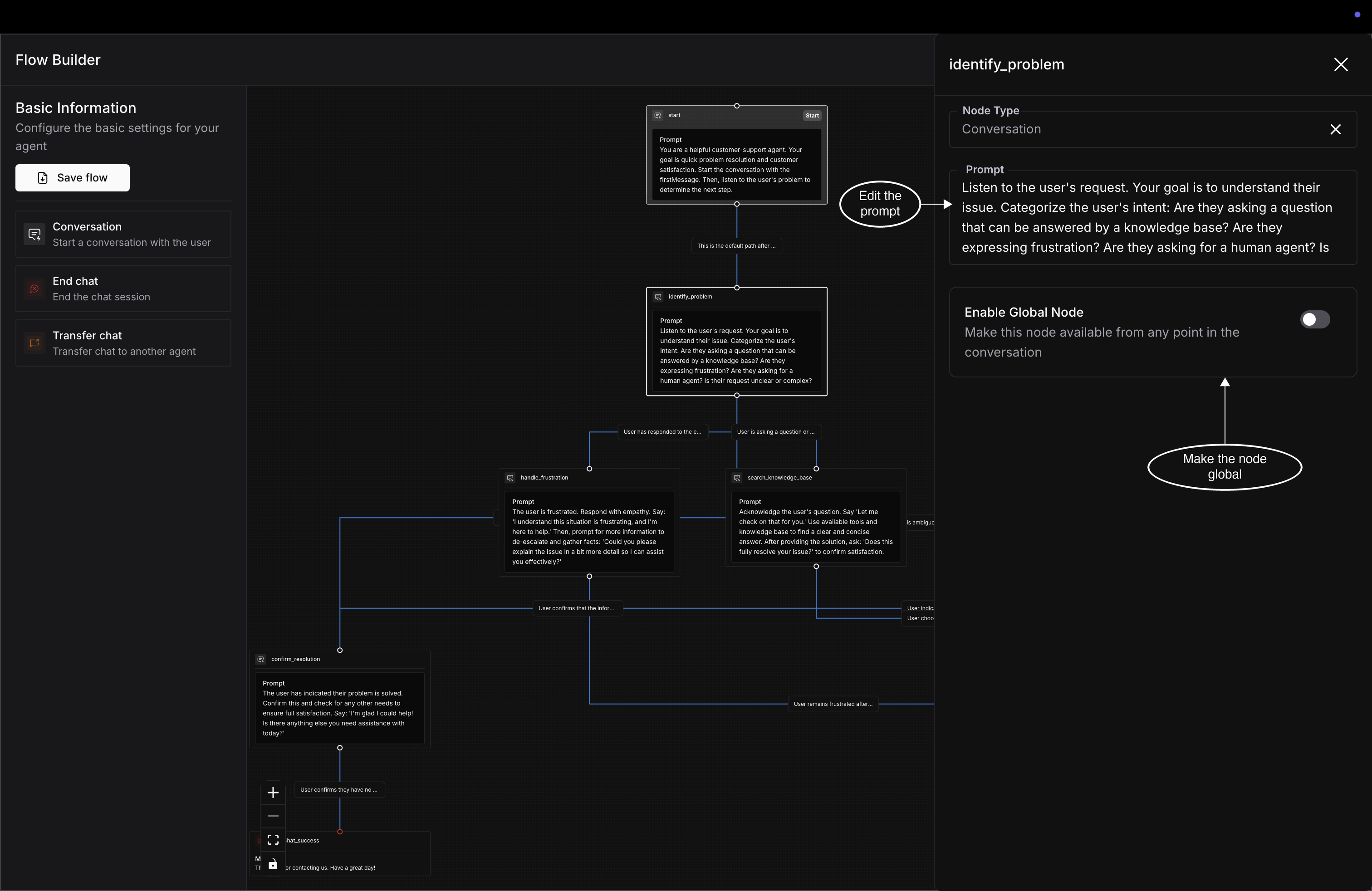Close the identify_problem side panel
1372x891 pixels.
point(1341,64)
